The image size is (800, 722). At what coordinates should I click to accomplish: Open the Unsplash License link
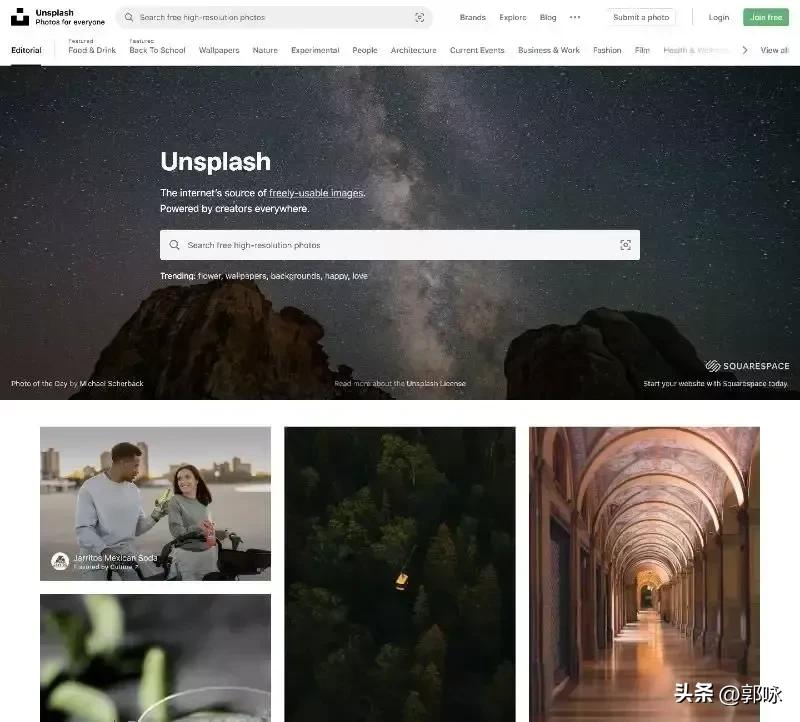point(436,384)
